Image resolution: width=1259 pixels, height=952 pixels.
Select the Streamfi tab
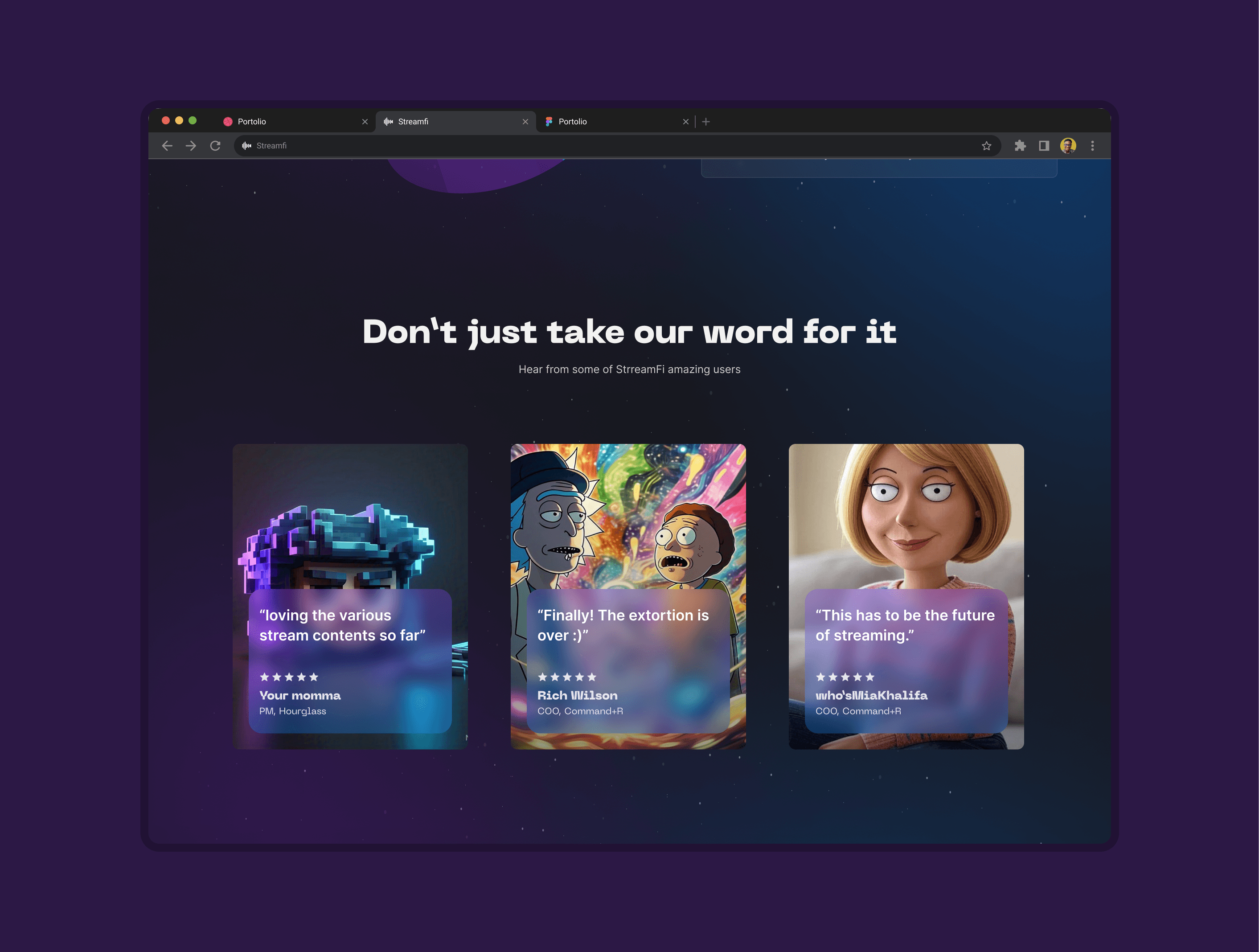tap(455, 122)
